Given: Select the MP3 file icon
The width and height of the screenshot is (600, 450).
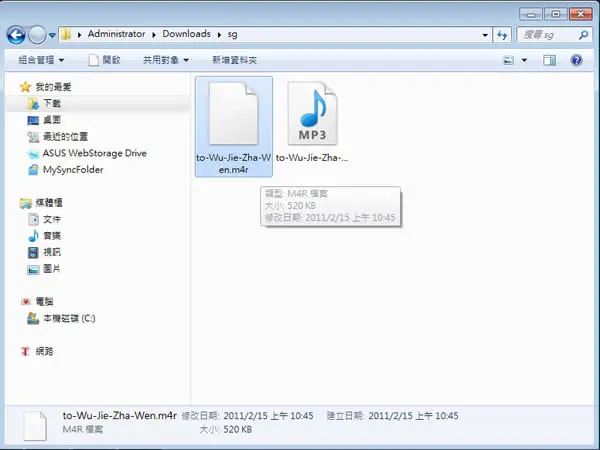Looking at the screenshot, I should pos(312,113).
